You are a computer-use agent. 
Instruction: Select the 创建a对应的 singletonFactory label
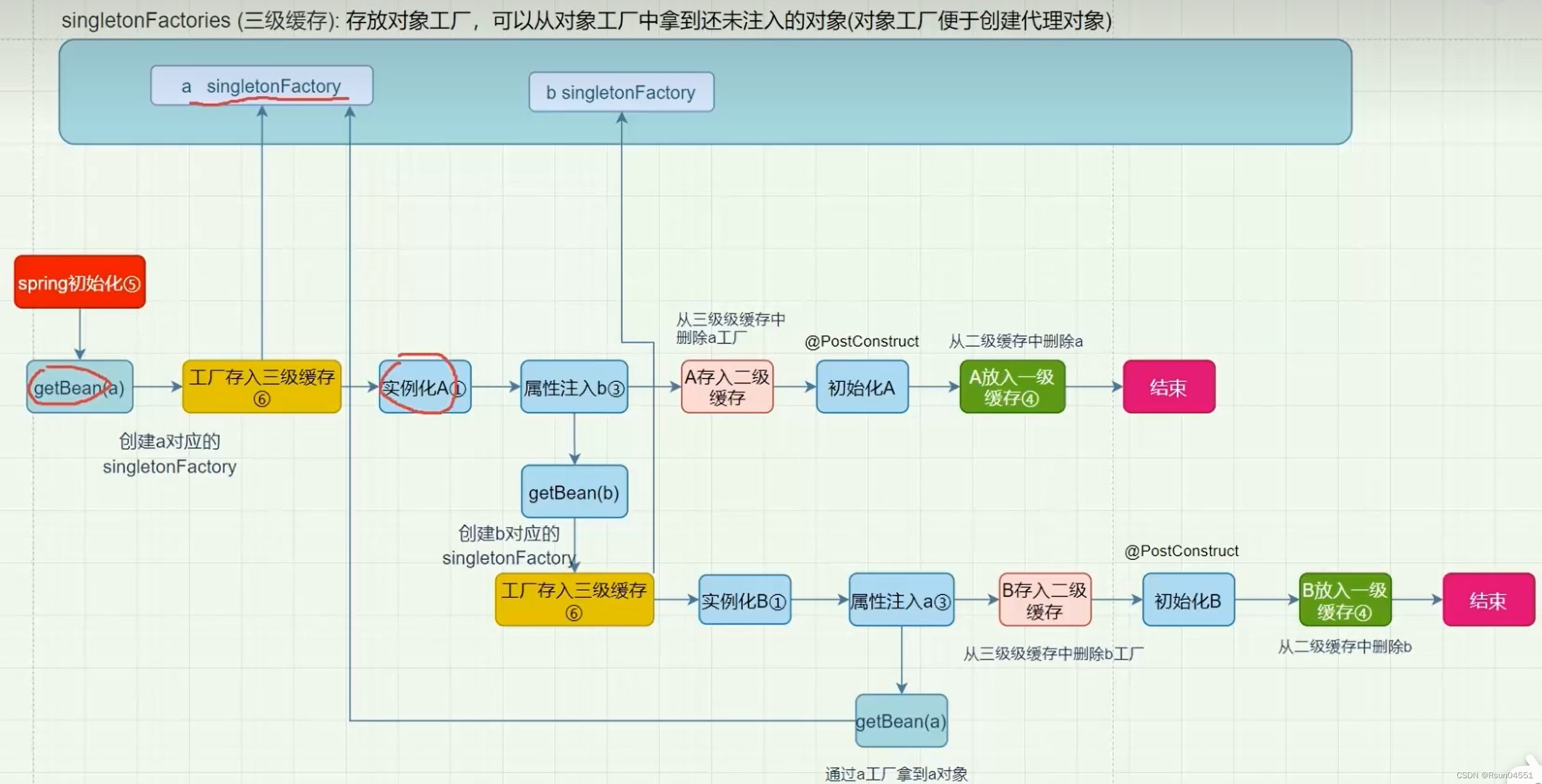pyautogui.click(x=169, y=454)
